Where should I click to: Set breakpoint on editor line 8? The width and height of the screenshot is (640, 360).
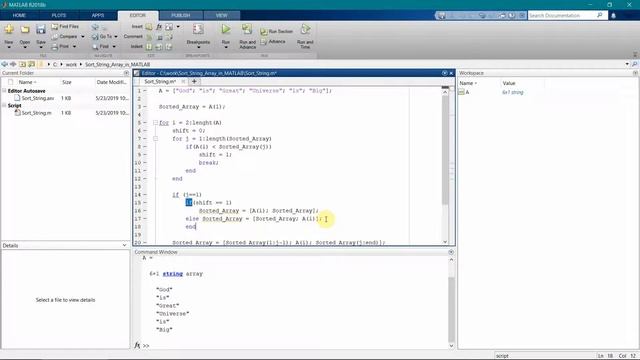145,147
